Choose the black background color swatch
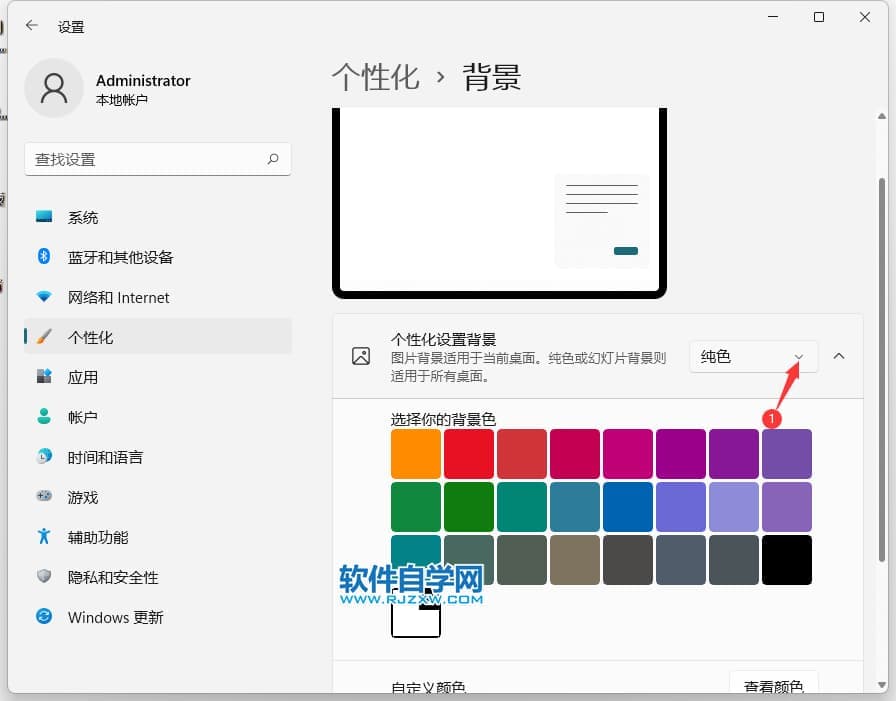This screenshot has width=896, height=701. [x=786, y=560]
